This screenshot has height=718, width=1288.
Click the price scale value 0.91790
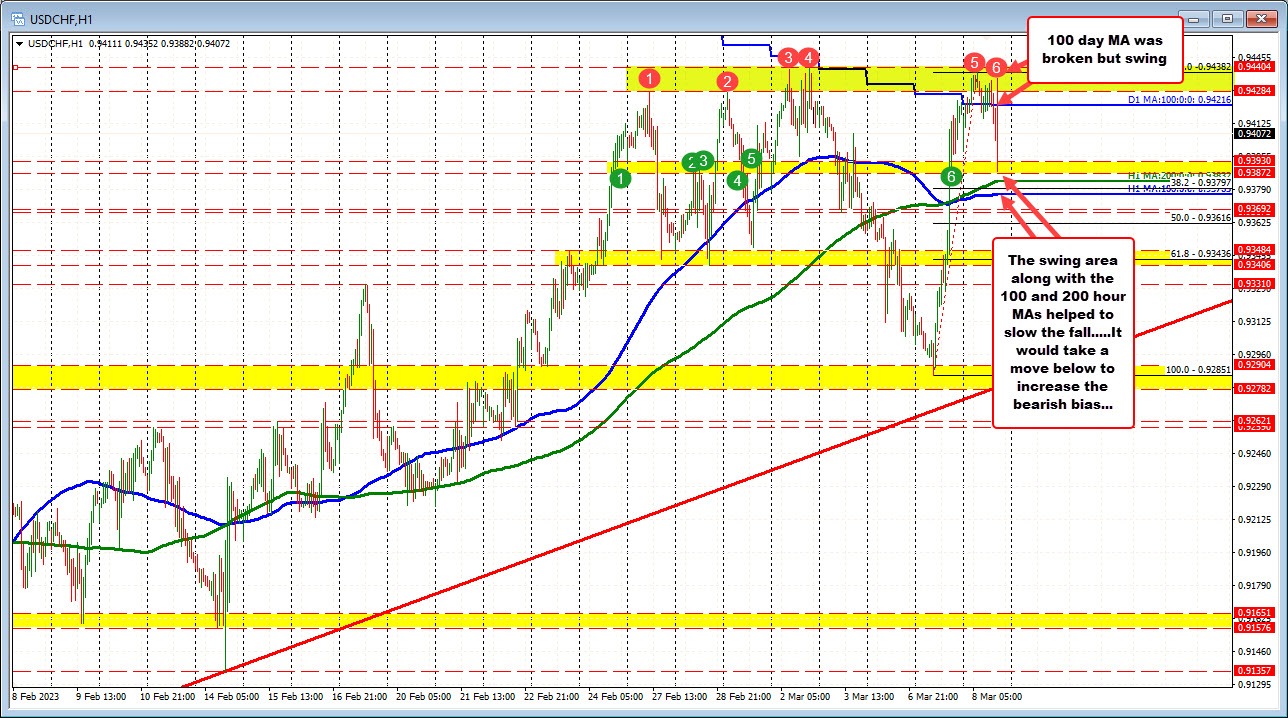point(1253,586)
